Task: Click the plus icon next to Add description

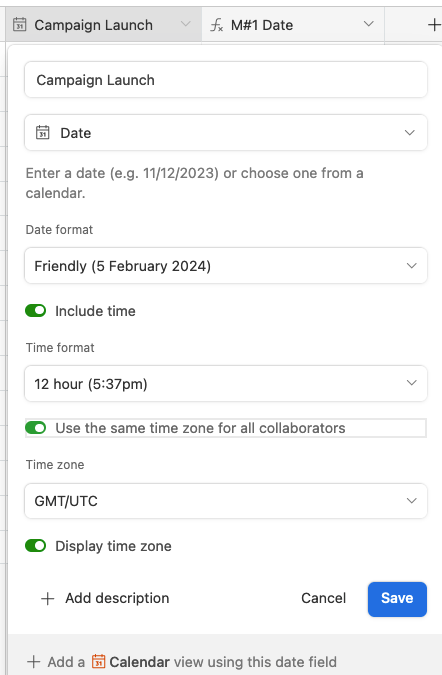Action: [47, 598]
